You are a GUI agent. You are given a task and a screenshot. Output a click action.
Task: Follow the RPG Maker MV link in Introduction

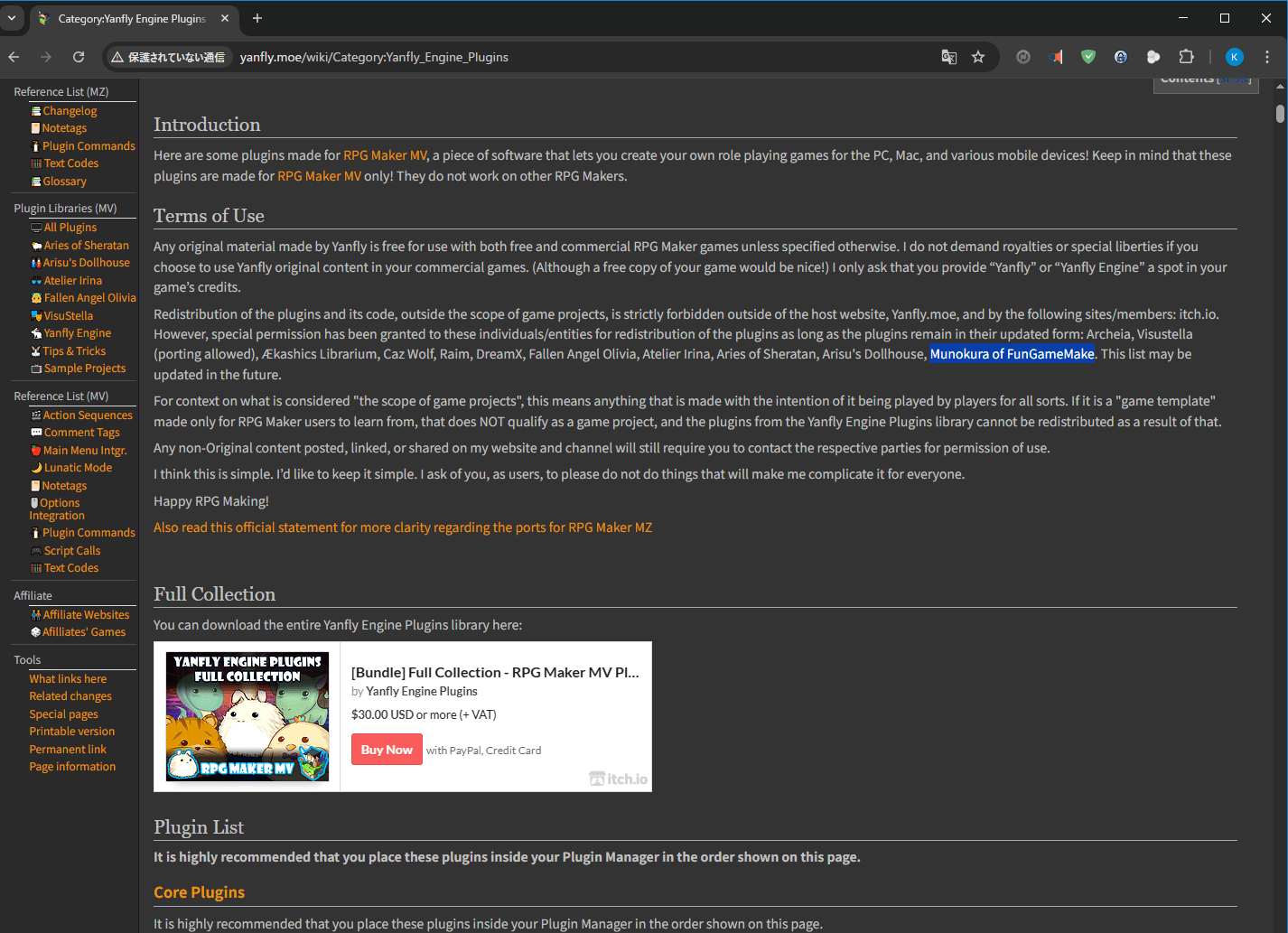coord(385,155)
